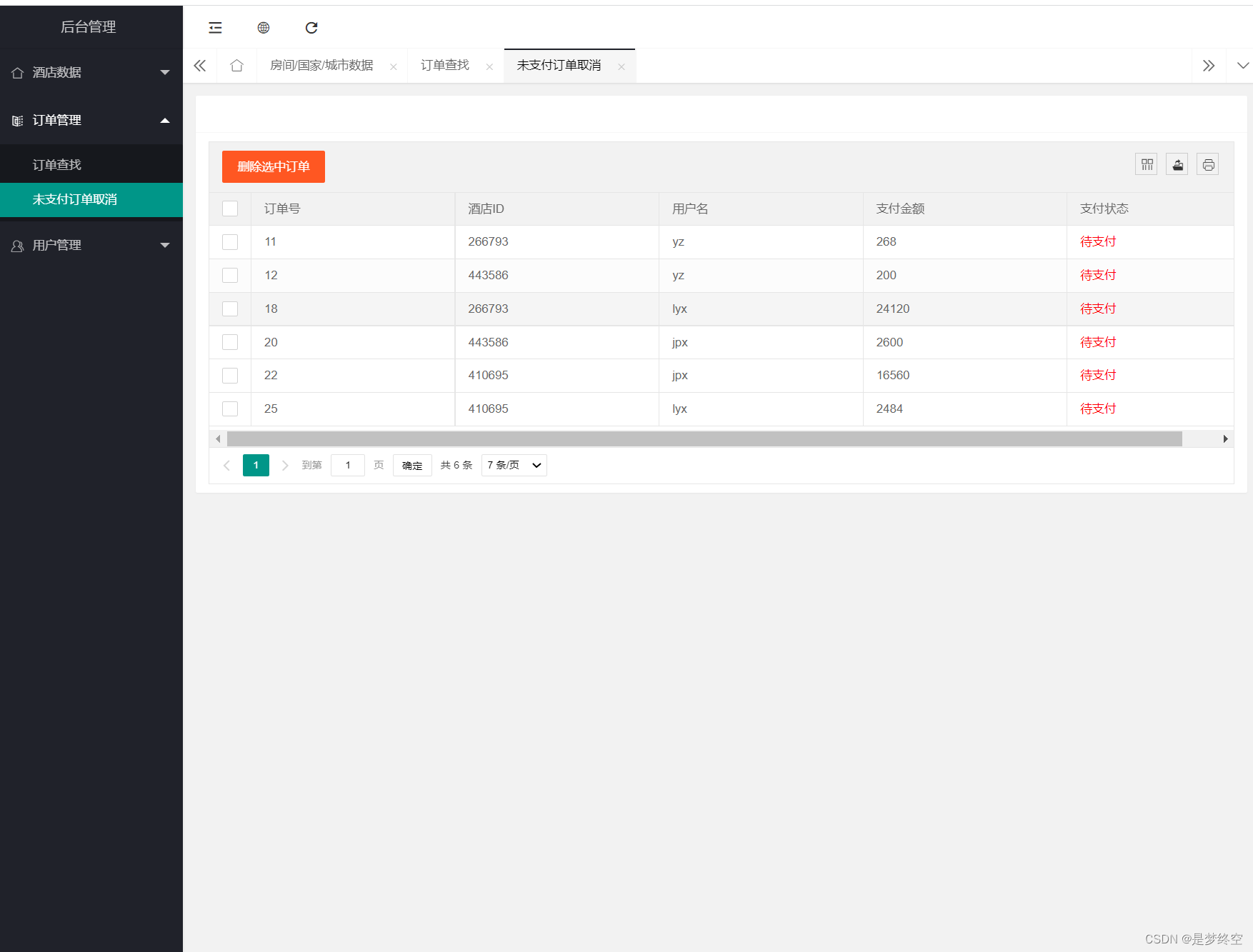Click the 订单管理 menu icon
This screenshot has height=952, width=1253.
click(x=18, y=121)
